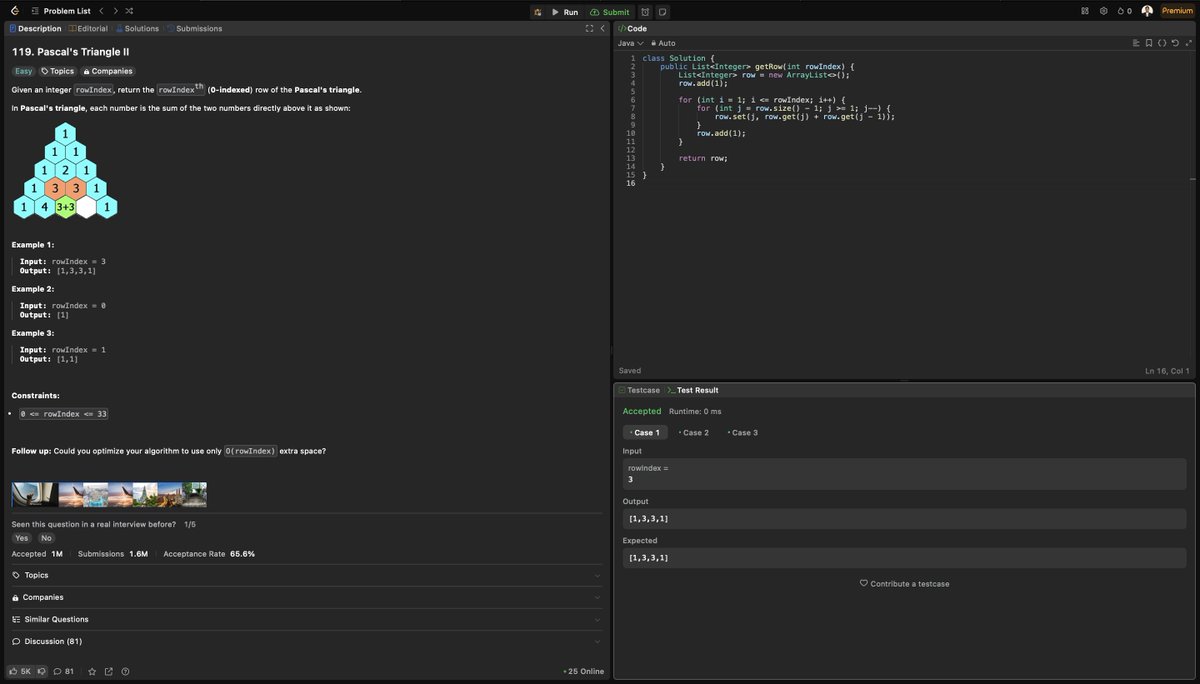The width and height of the screenshot is (1200, 684).
Task: Click the share link icon
Action: coord(109,671)
